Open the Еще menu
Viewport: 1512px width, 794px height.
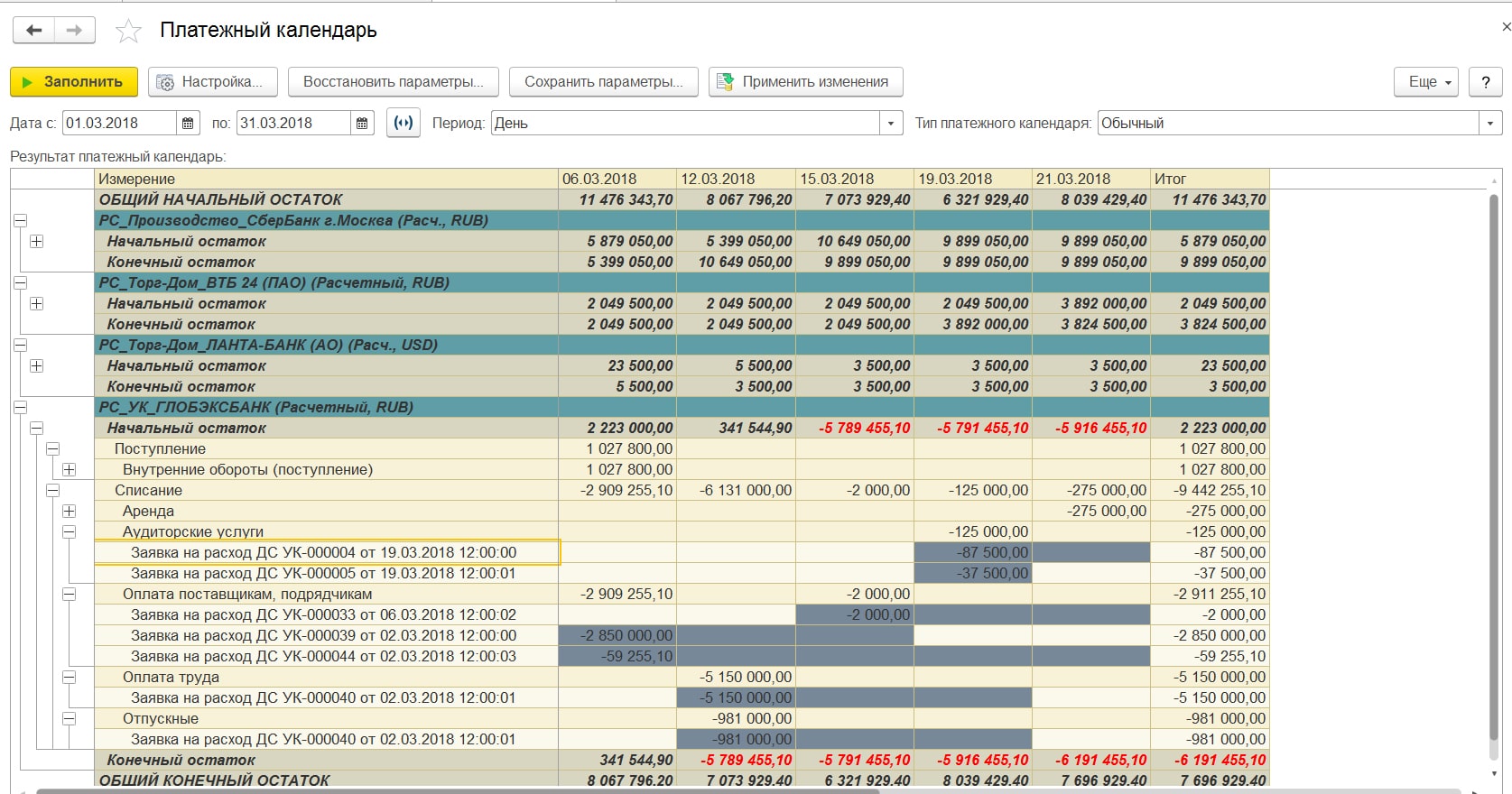1427,81
